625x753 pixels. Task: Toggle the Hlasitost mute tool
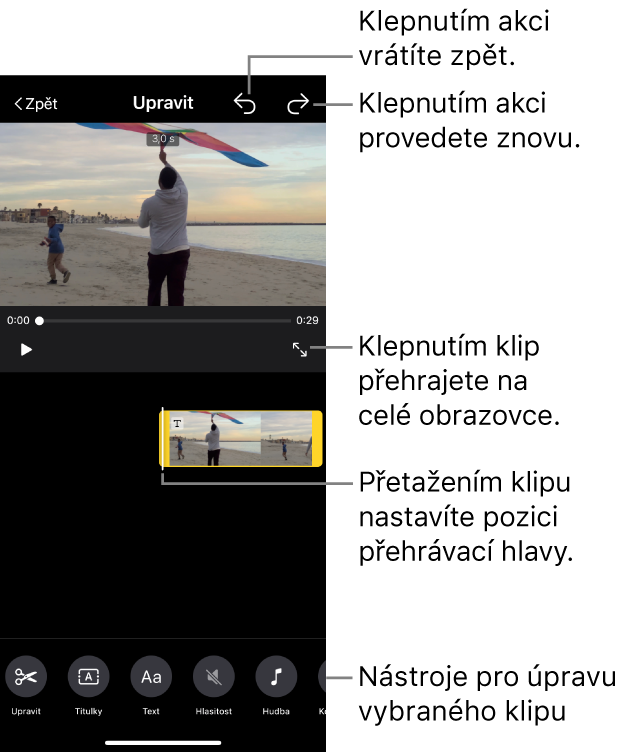point(214,677)
